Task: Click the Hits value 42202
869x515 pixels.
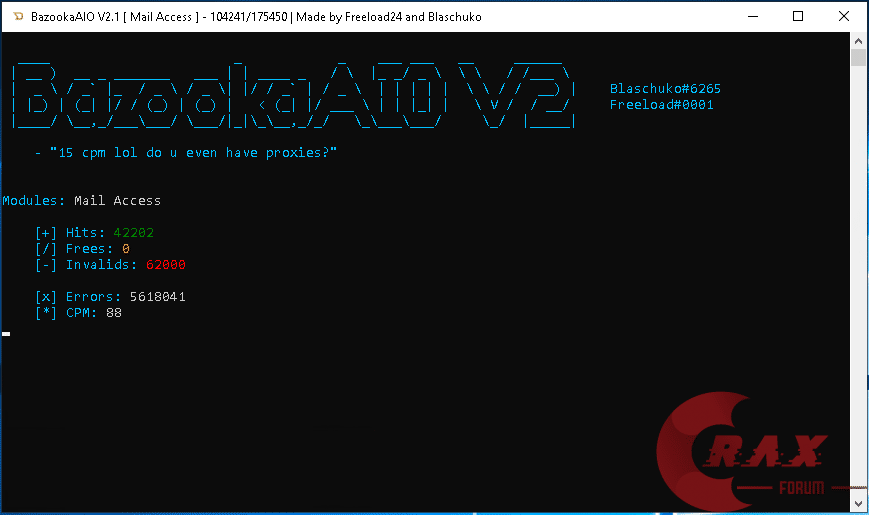Action: (x=134, y=233)
